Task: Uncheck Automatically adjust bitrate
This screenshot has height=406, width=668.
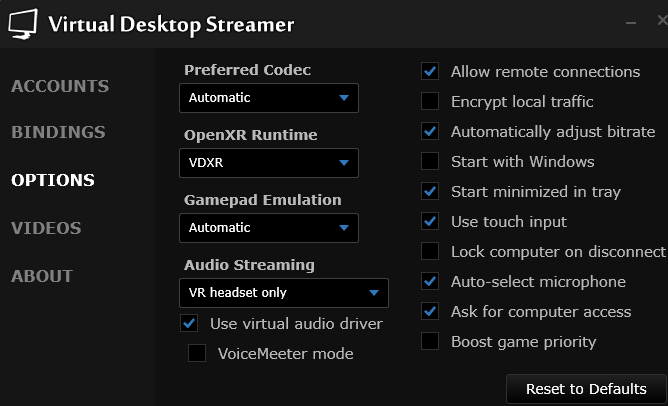Action: [x=430, y=131]
